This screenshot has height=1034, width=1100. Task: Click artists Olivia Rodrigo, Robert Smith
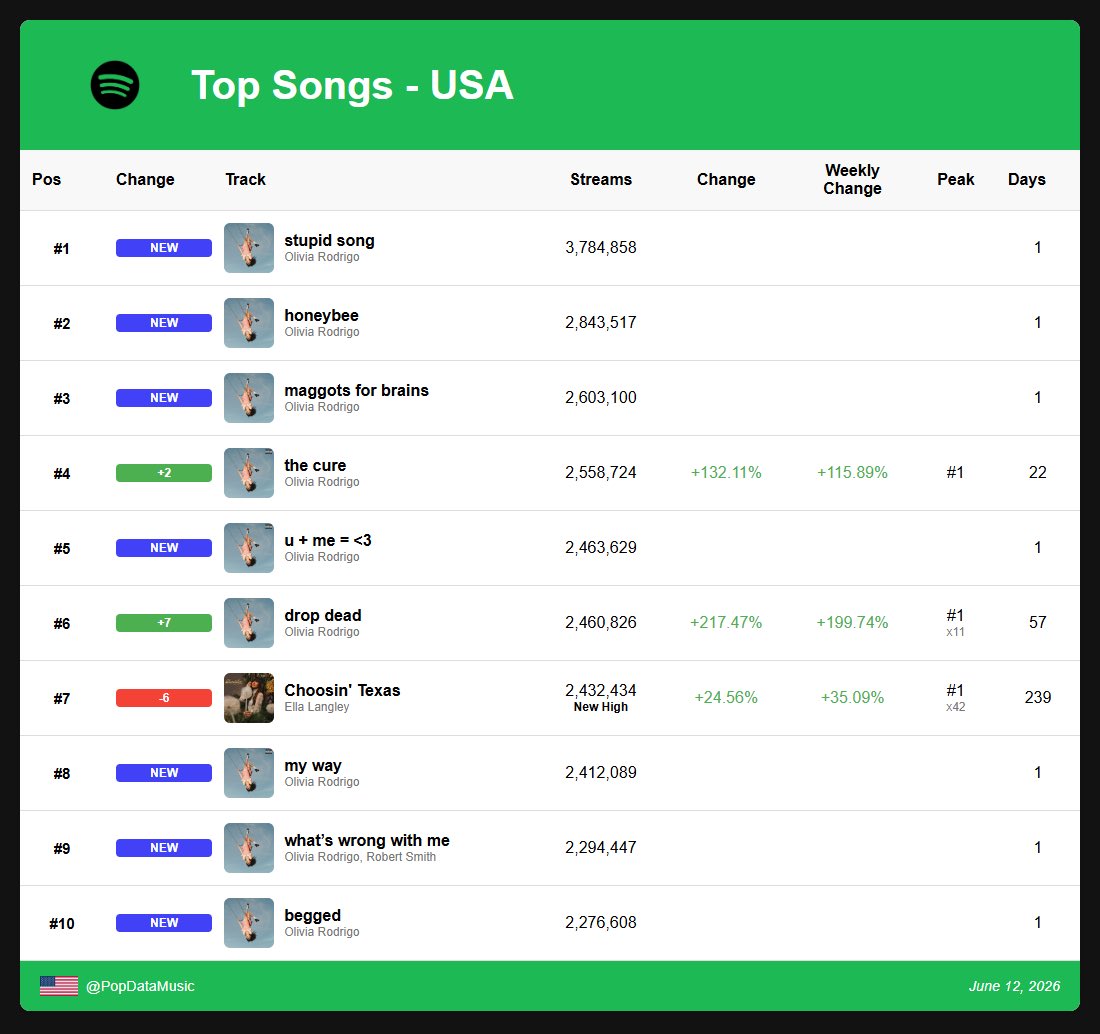(x=360, y=857)
